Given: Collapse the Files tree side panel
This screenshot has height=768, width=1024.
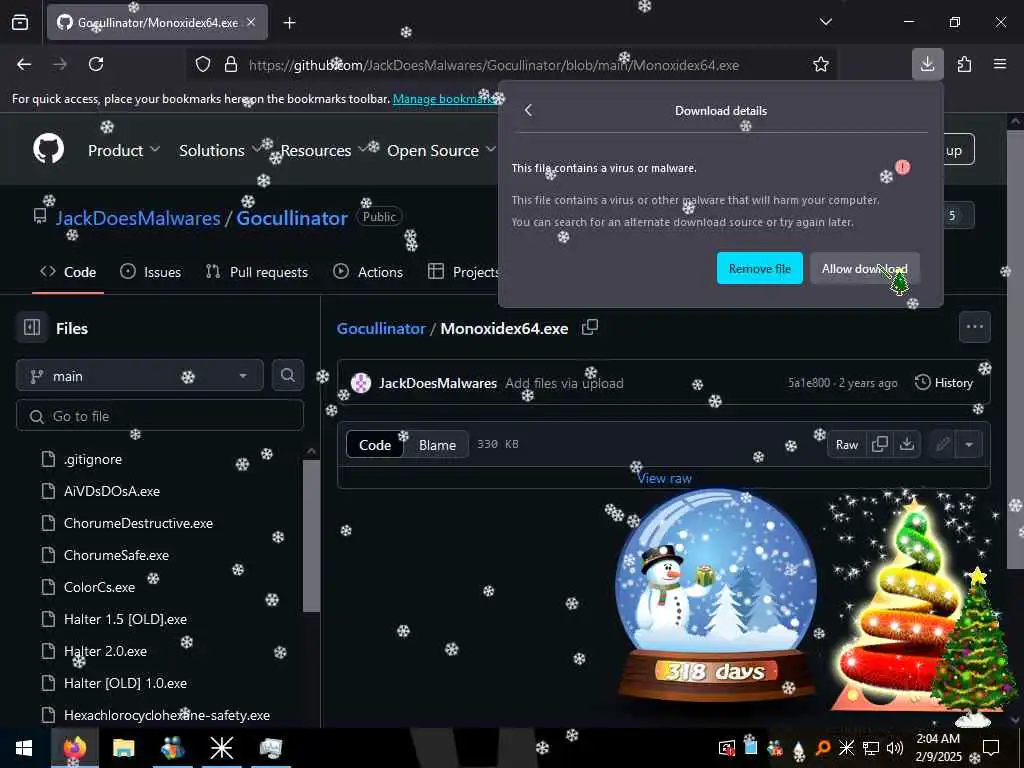Looking at the screenshot, I should coord(32,328).
